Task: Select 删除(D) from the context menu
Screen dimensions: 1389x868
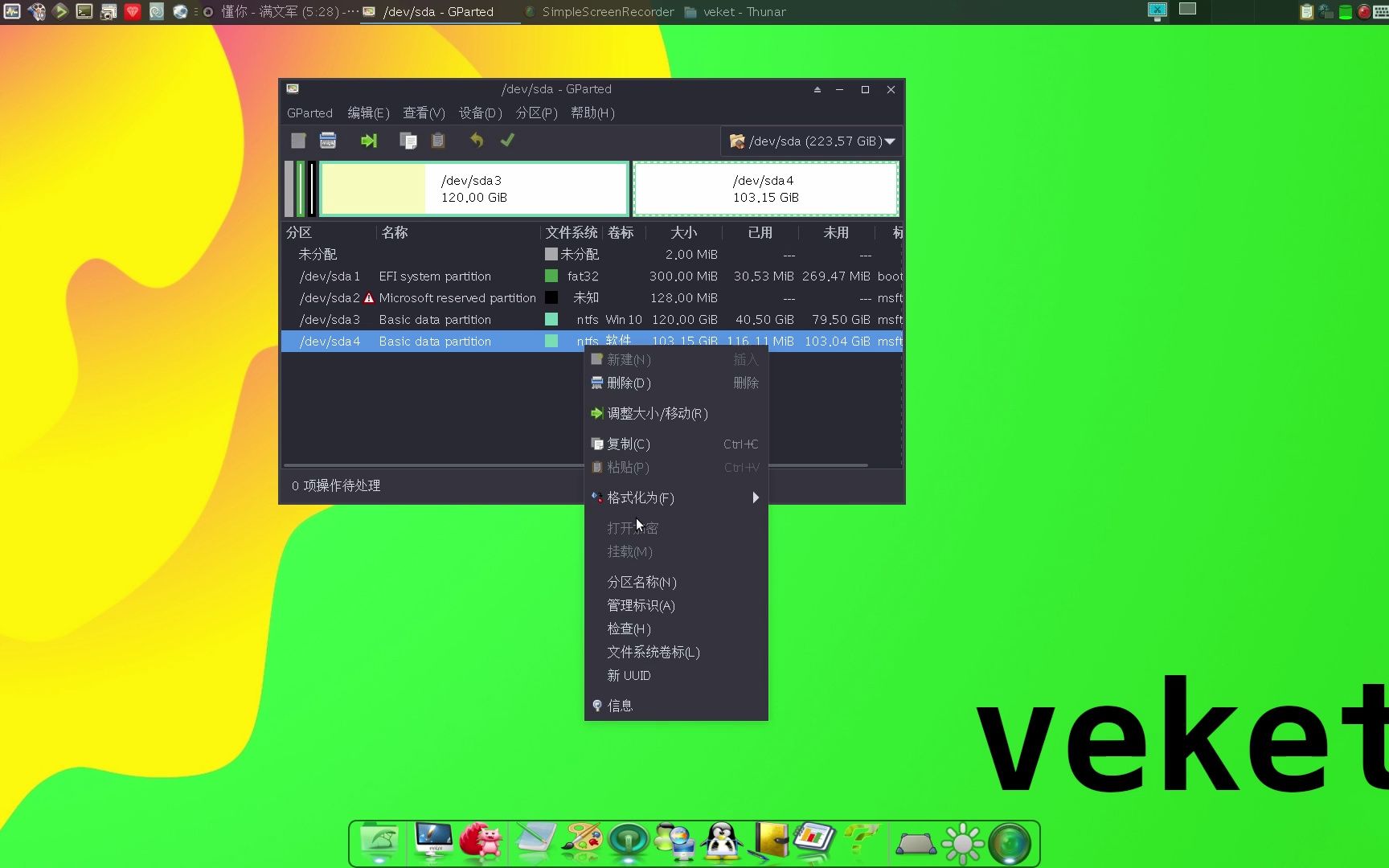Action: click(628, 383)
